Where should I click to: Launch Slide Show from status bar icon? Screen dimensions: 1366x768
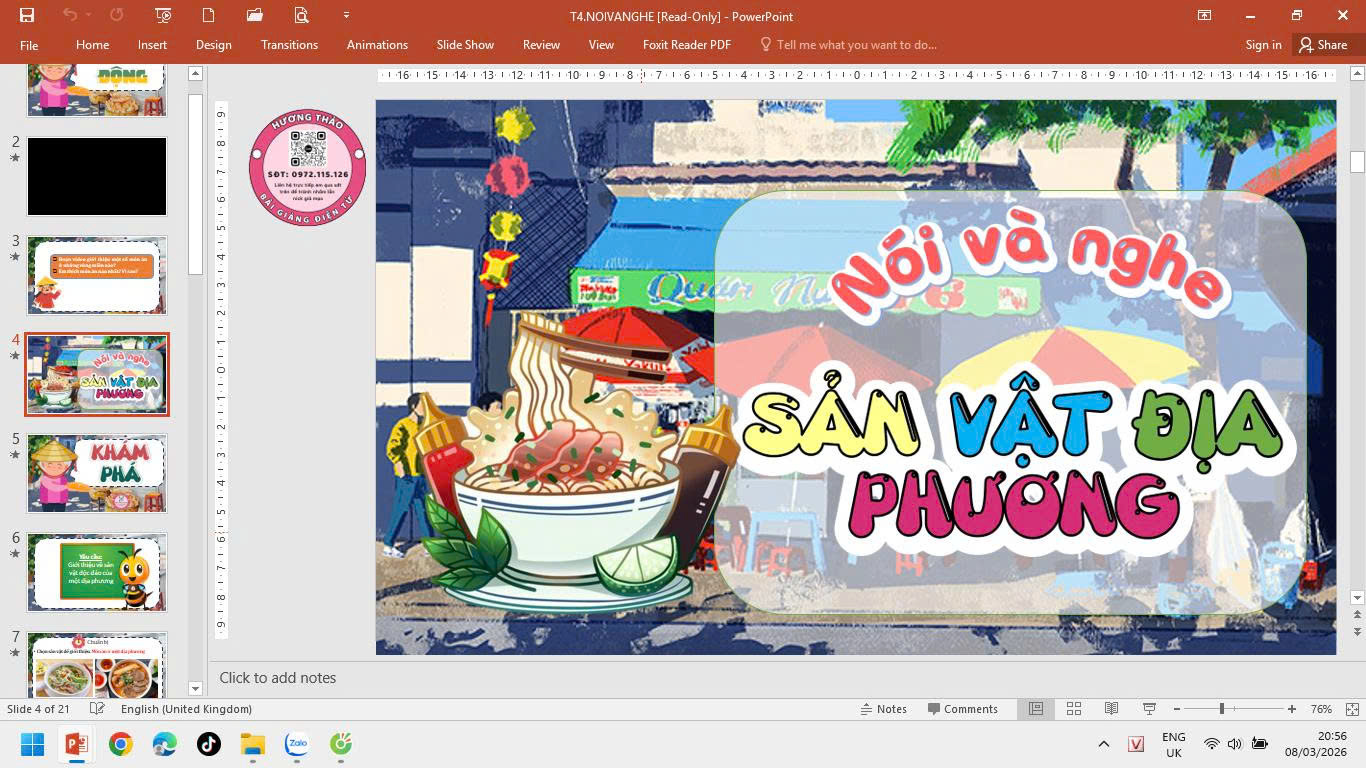click(1149, 709)
